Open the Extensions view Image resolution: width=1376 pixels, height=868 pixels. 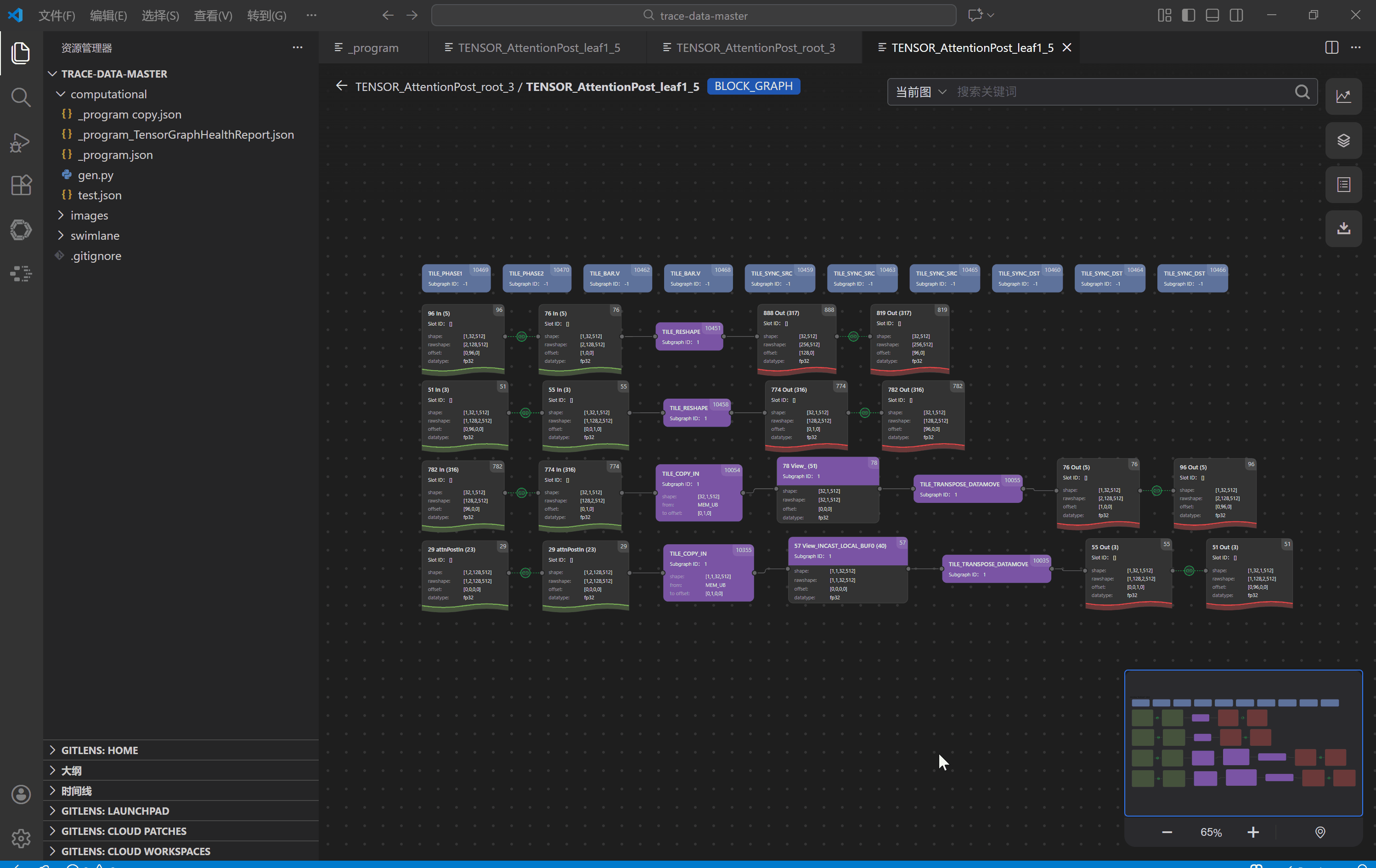click(x=21, y=185)
